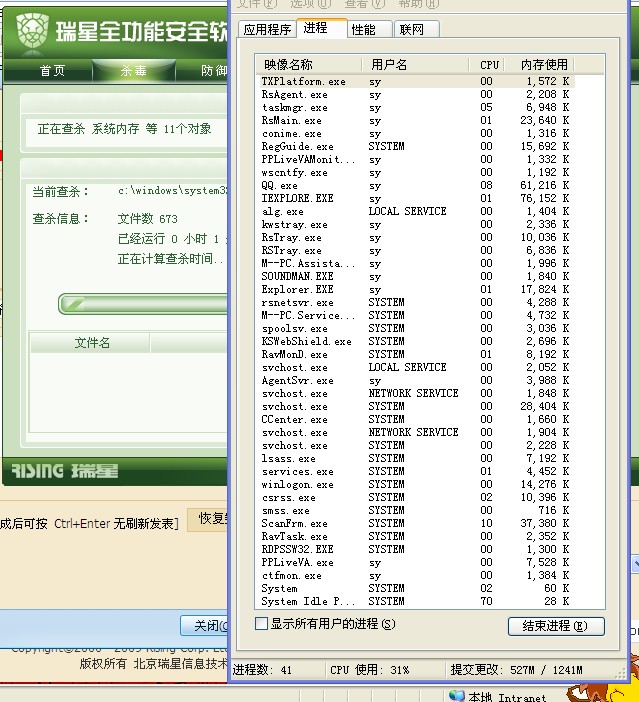The height and width of the screenshot is (702, 639).
Task: Select the M--PC.Service... process
Action: 415,315
